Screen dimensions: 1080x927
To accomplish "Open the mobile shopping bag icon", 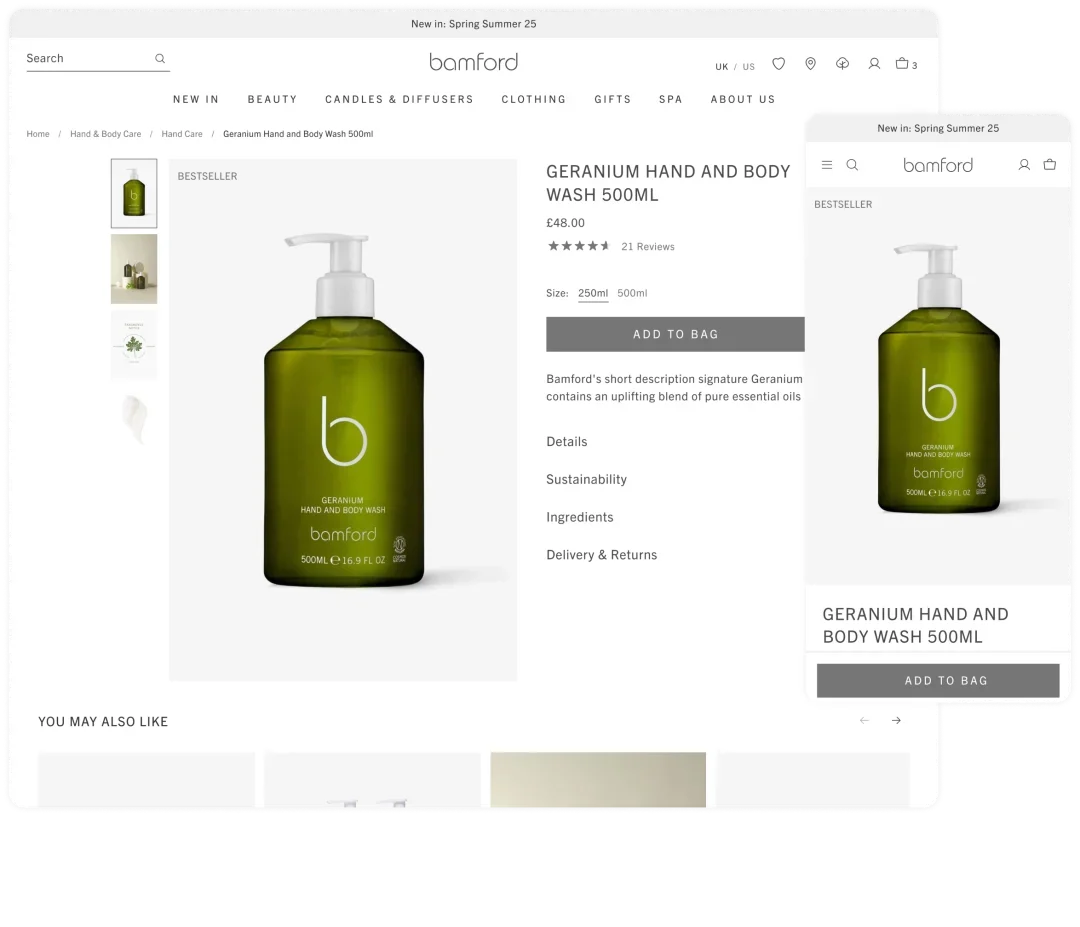I will (1050, 165).
